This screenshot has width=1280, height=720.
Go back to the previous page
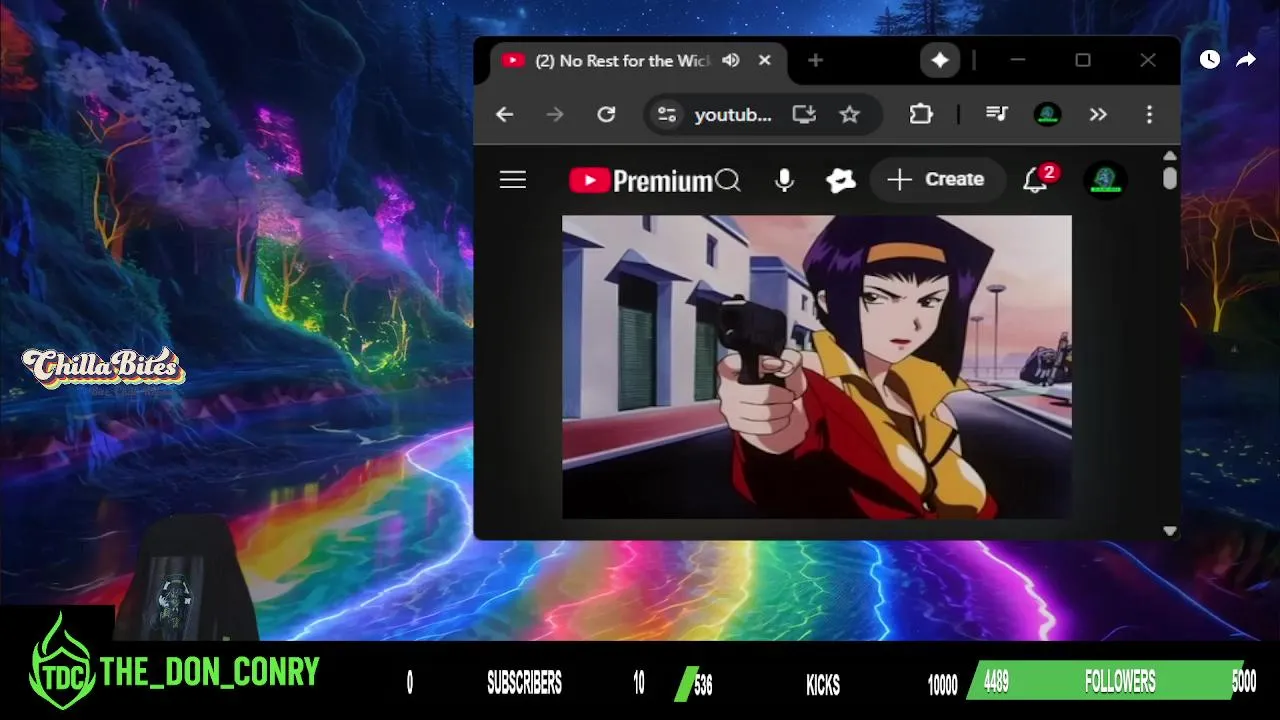(504, 115)
